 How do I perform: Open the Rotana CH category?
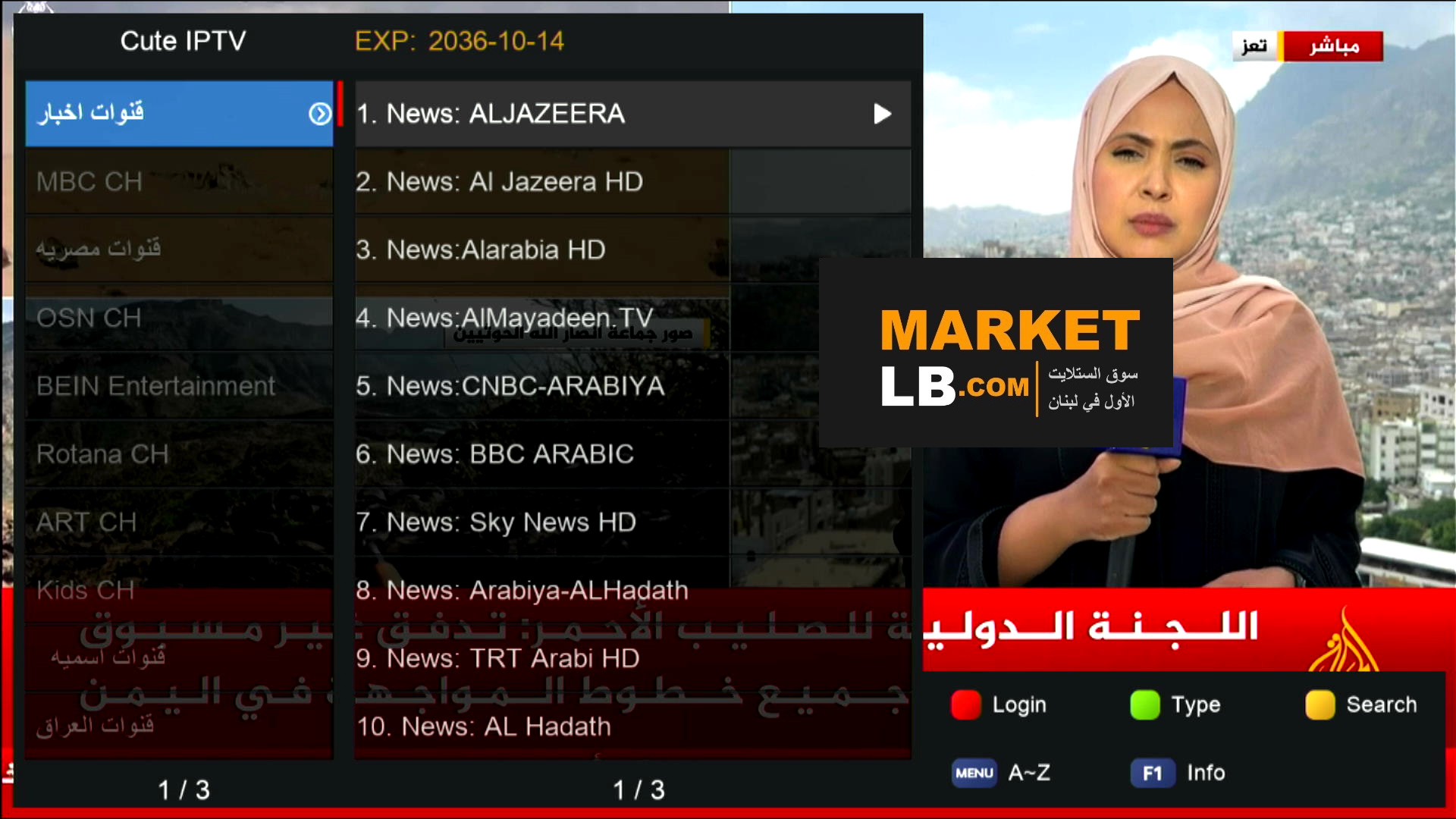pyautogui.click(x=179, y=454)
